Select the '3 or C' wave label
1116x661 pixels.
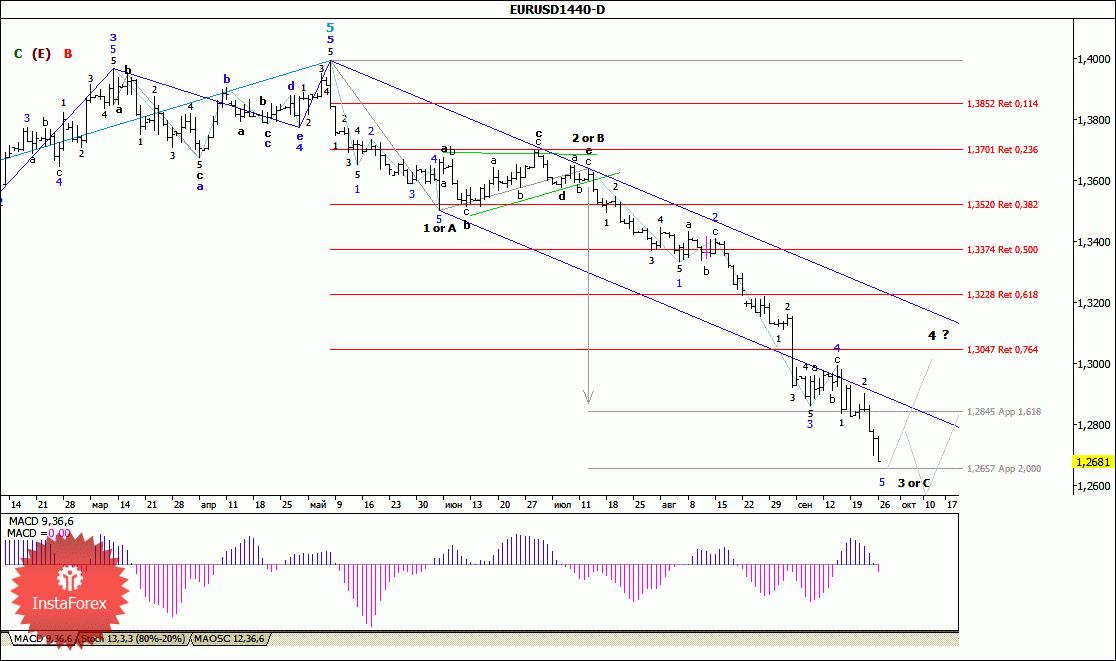[x=914, y=483]
